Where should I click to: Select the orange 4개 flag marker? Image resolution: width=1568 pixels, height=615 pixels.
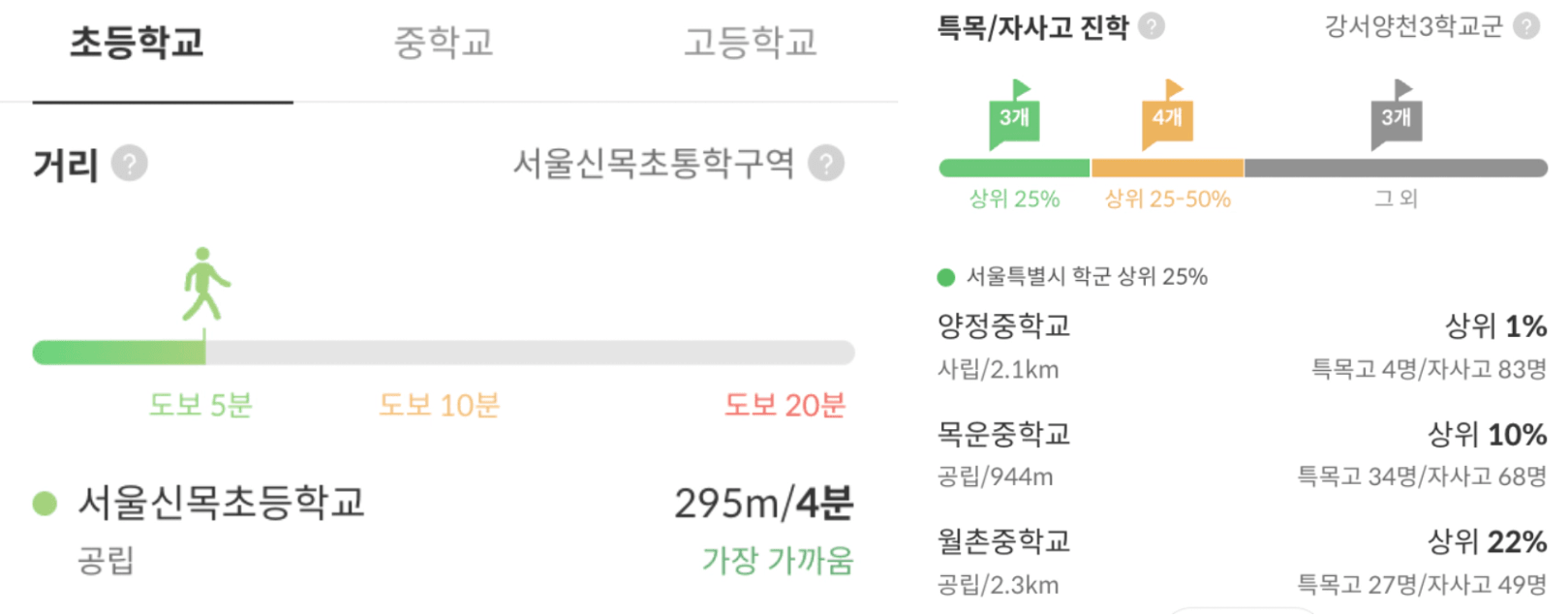click(x=1167, y=115)
